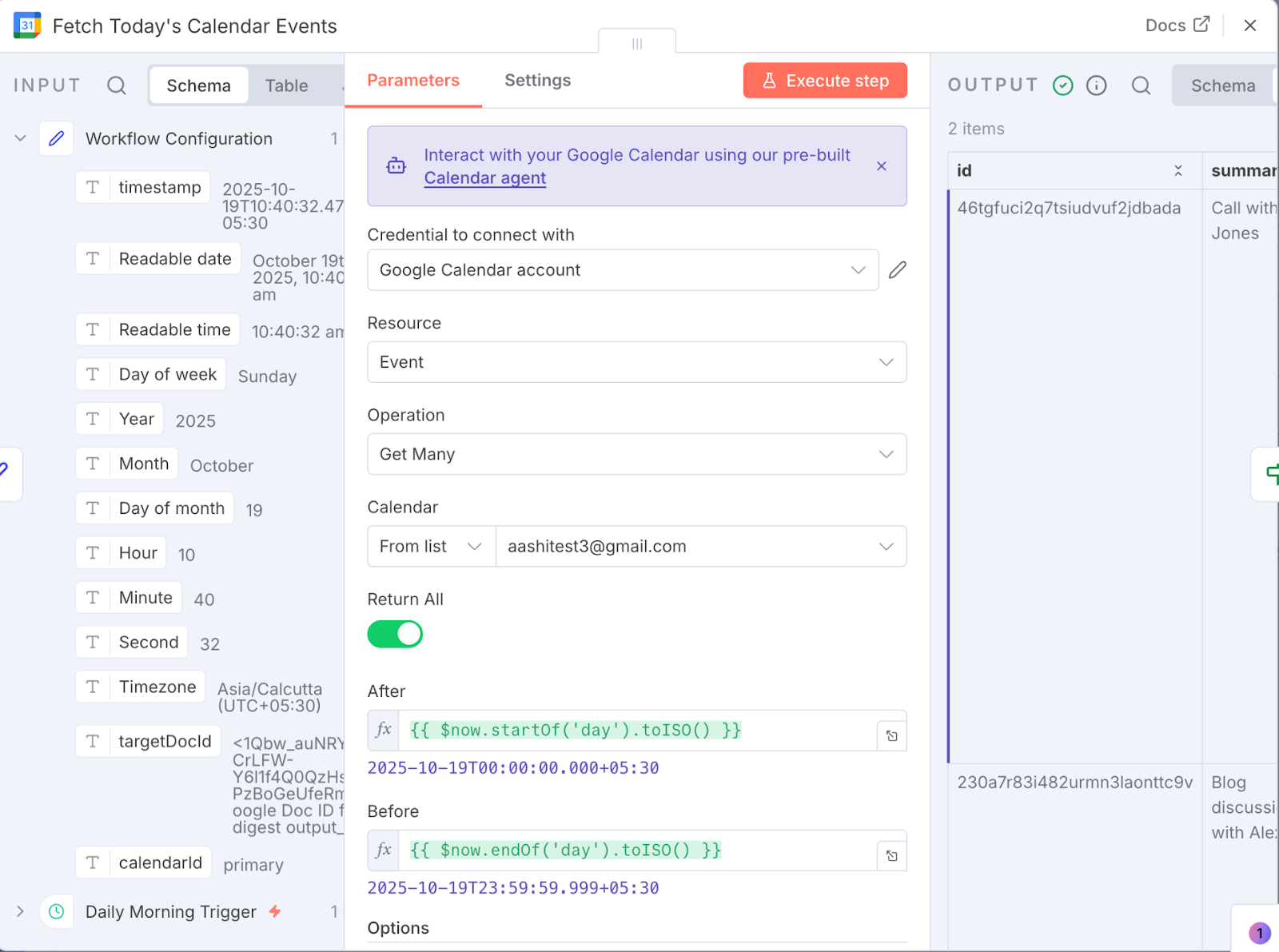Disable the Return All toggle
The image size is (1279, 952).
coord(395,634)
